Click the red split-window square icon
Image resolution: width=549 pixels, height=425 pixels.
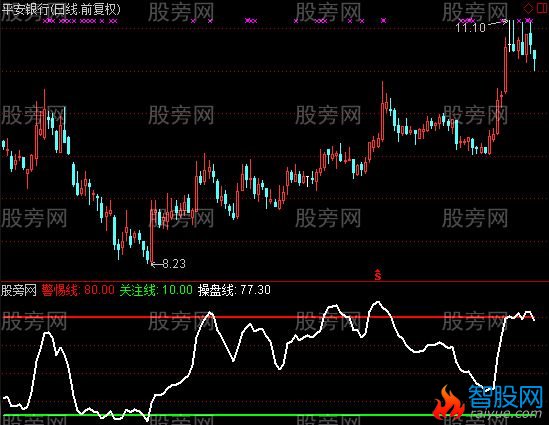pyautogui.click(x=541, y=7)
